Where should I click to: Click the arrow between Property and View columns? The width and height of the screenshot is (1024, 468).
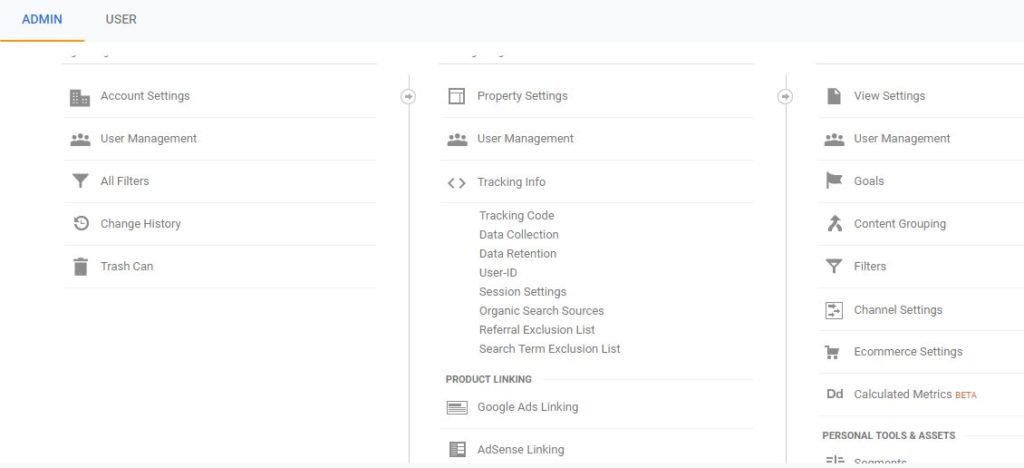[785, 97]
